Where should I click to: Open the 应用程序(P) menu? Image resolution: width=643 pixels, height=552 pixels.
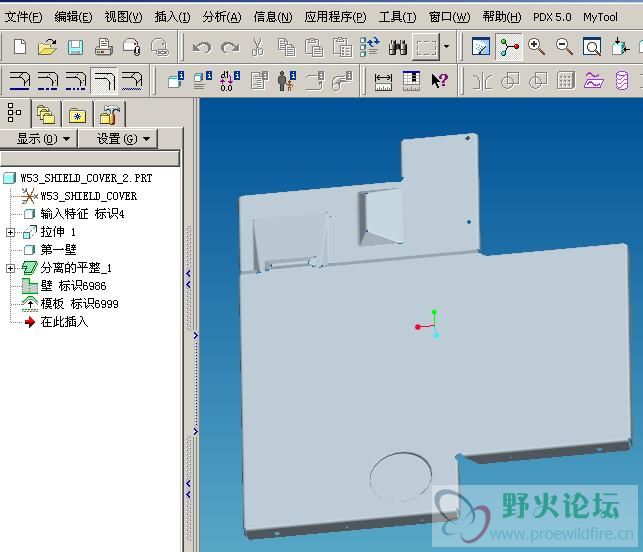(335, 17)
